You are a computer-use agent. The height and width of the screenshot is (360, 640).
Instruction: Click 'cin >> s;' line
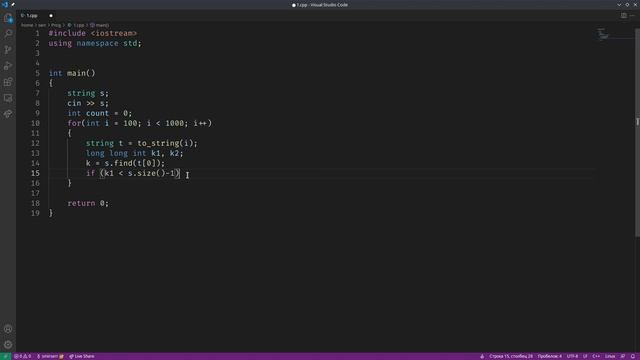(88, 103)
